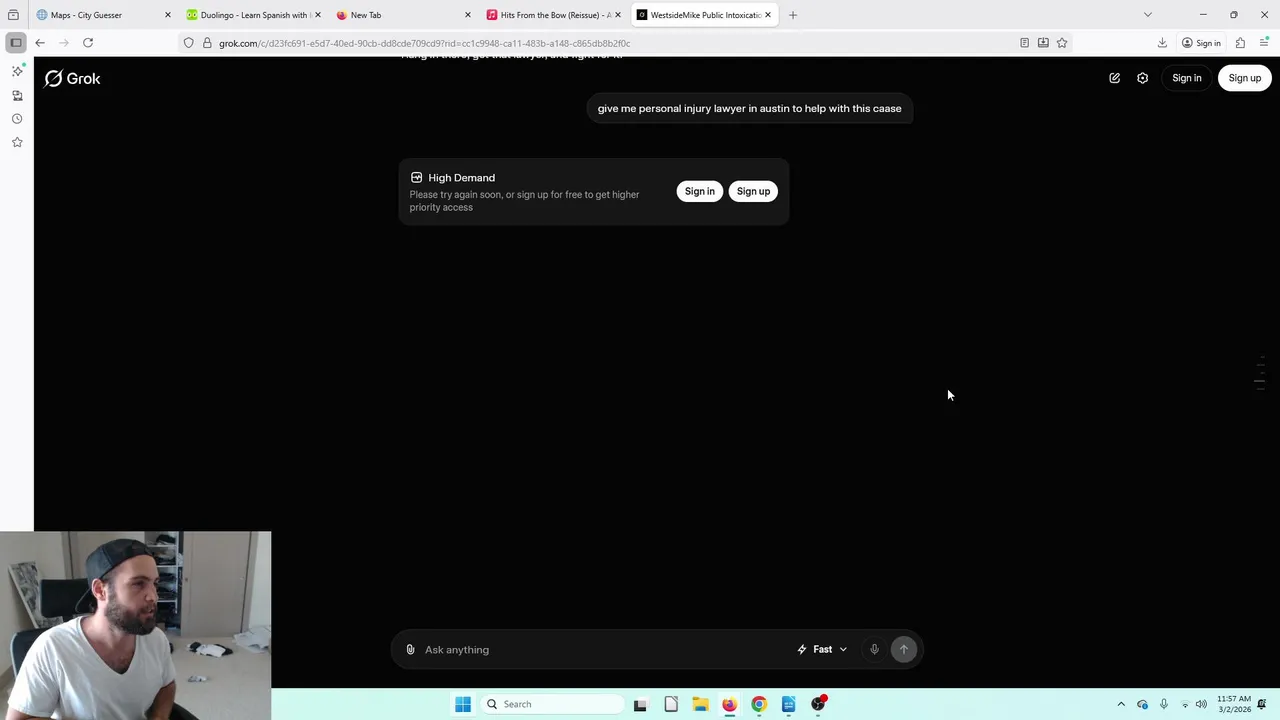
Task: Toggle the browser sidebar button
Action: pos(16,43)
